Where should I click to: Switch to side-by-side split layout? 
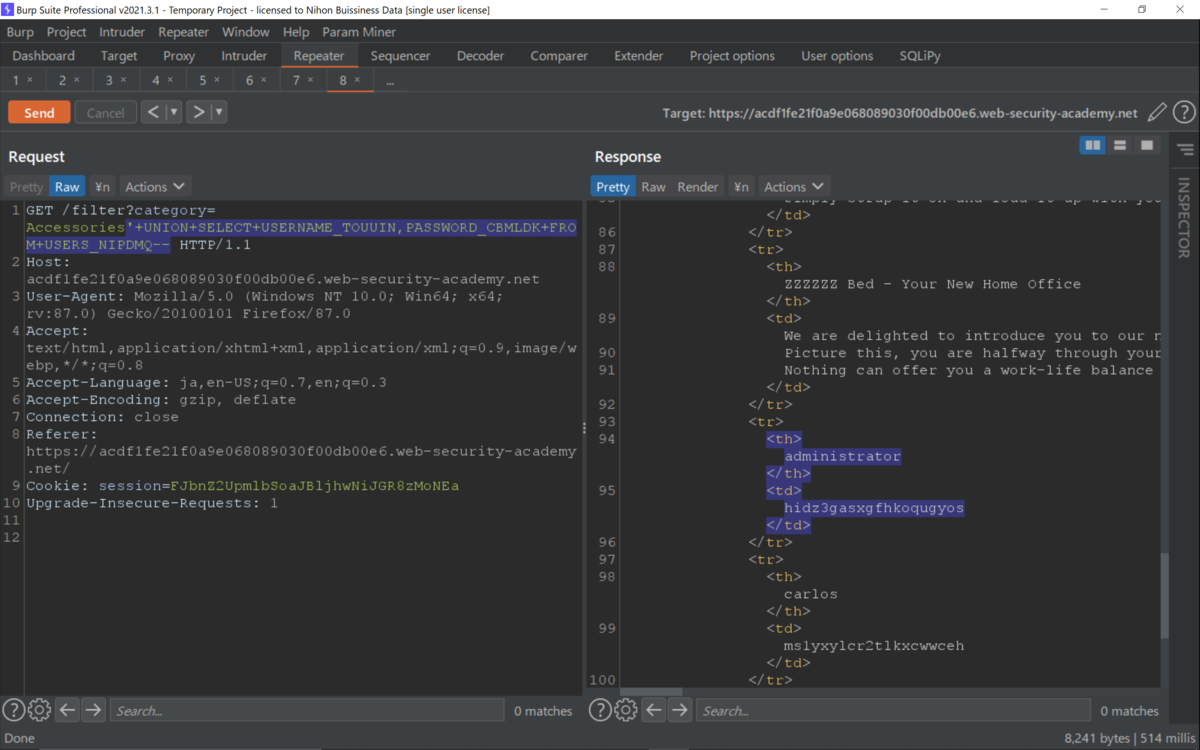coord(1093,146)
